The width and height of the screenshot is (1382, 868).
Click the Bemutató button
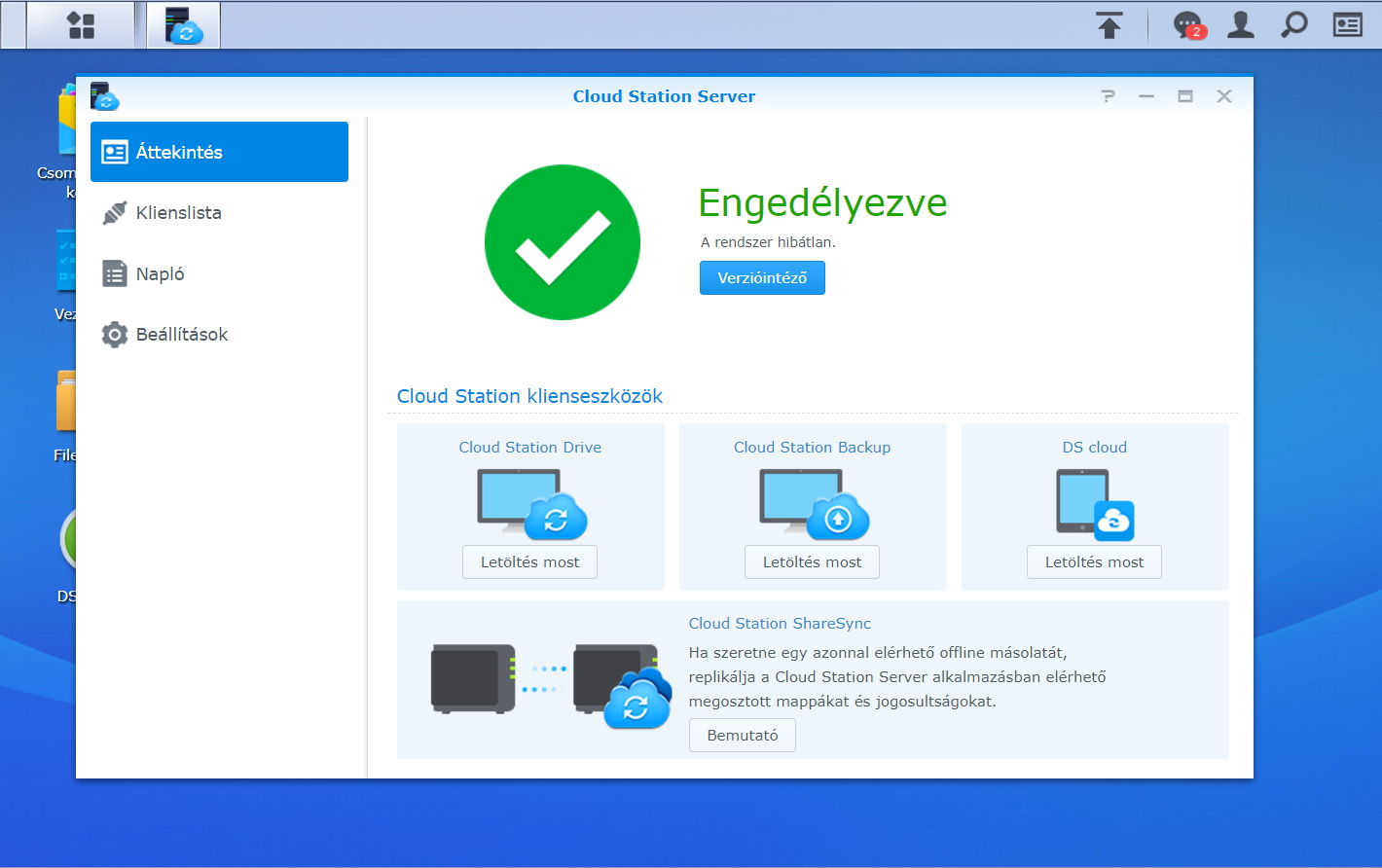coord(742,736)
